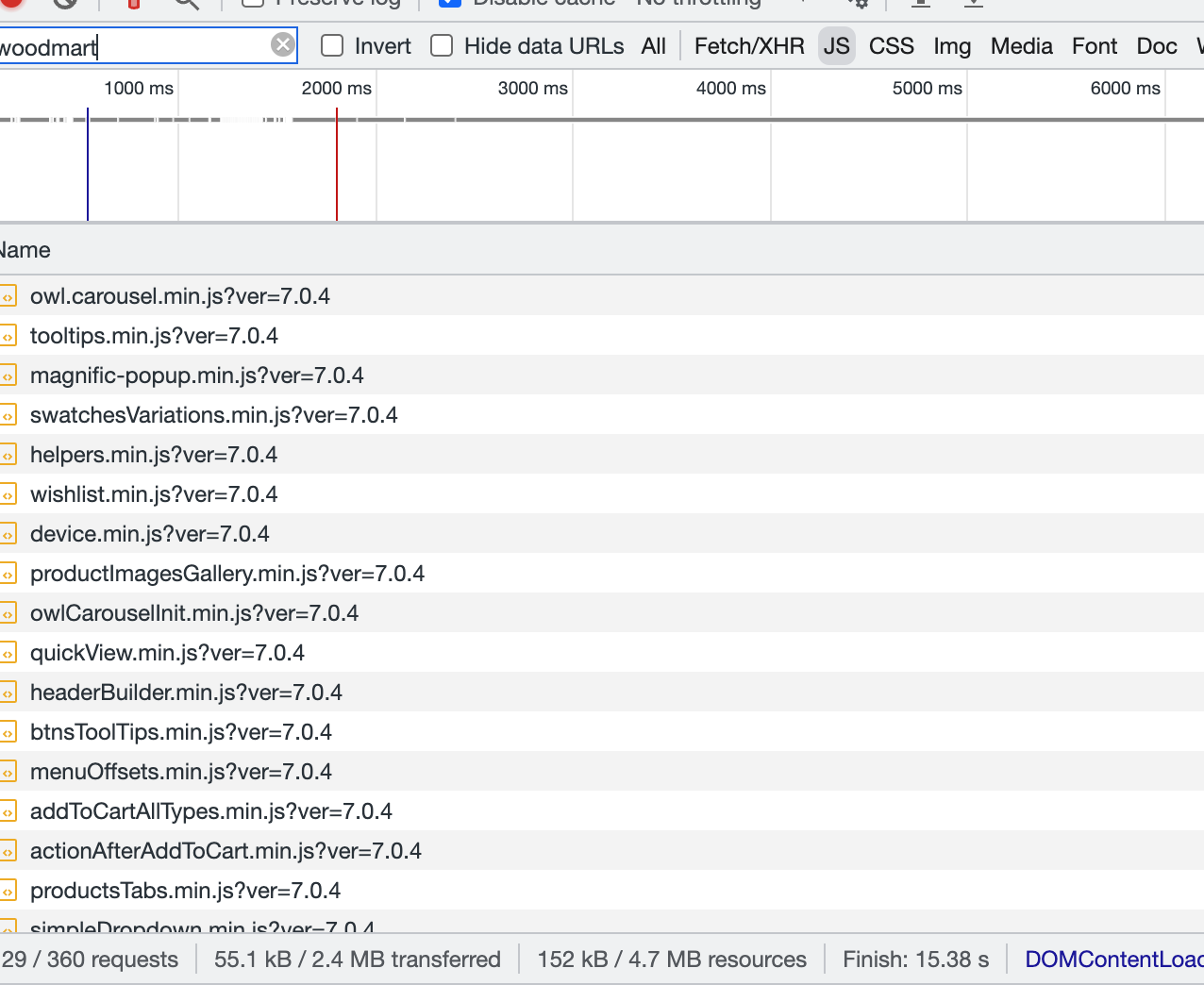
Task: Tick the Hide data URLs checkbox
Action: (442, 45)
